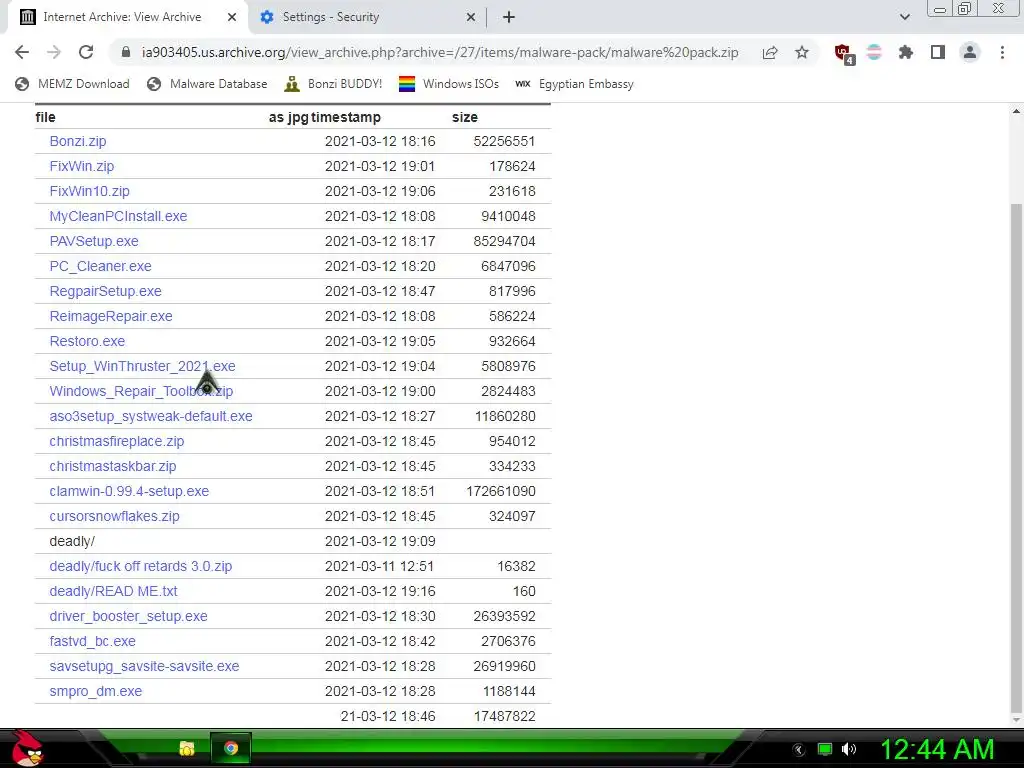Expand the tab search chevron

(904, 17)
